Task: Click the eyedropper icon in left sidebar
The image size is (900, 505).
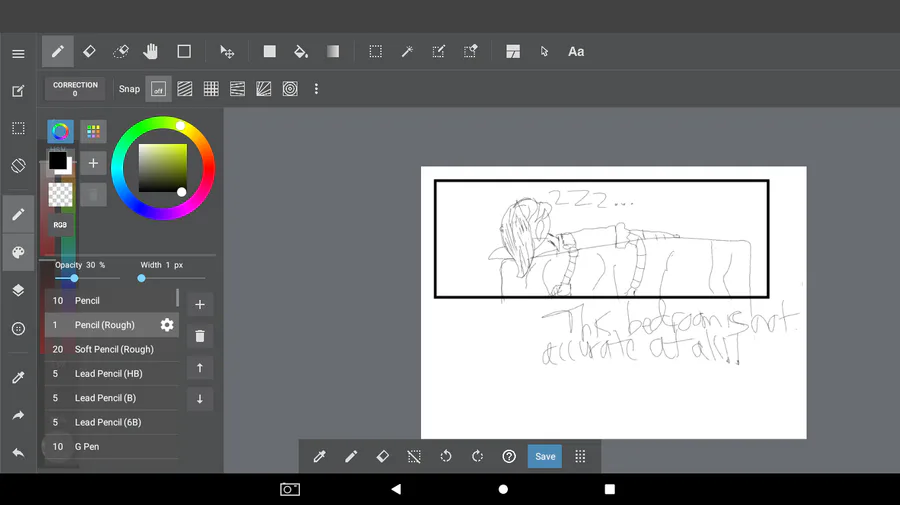Action: [x=18, y=378]
